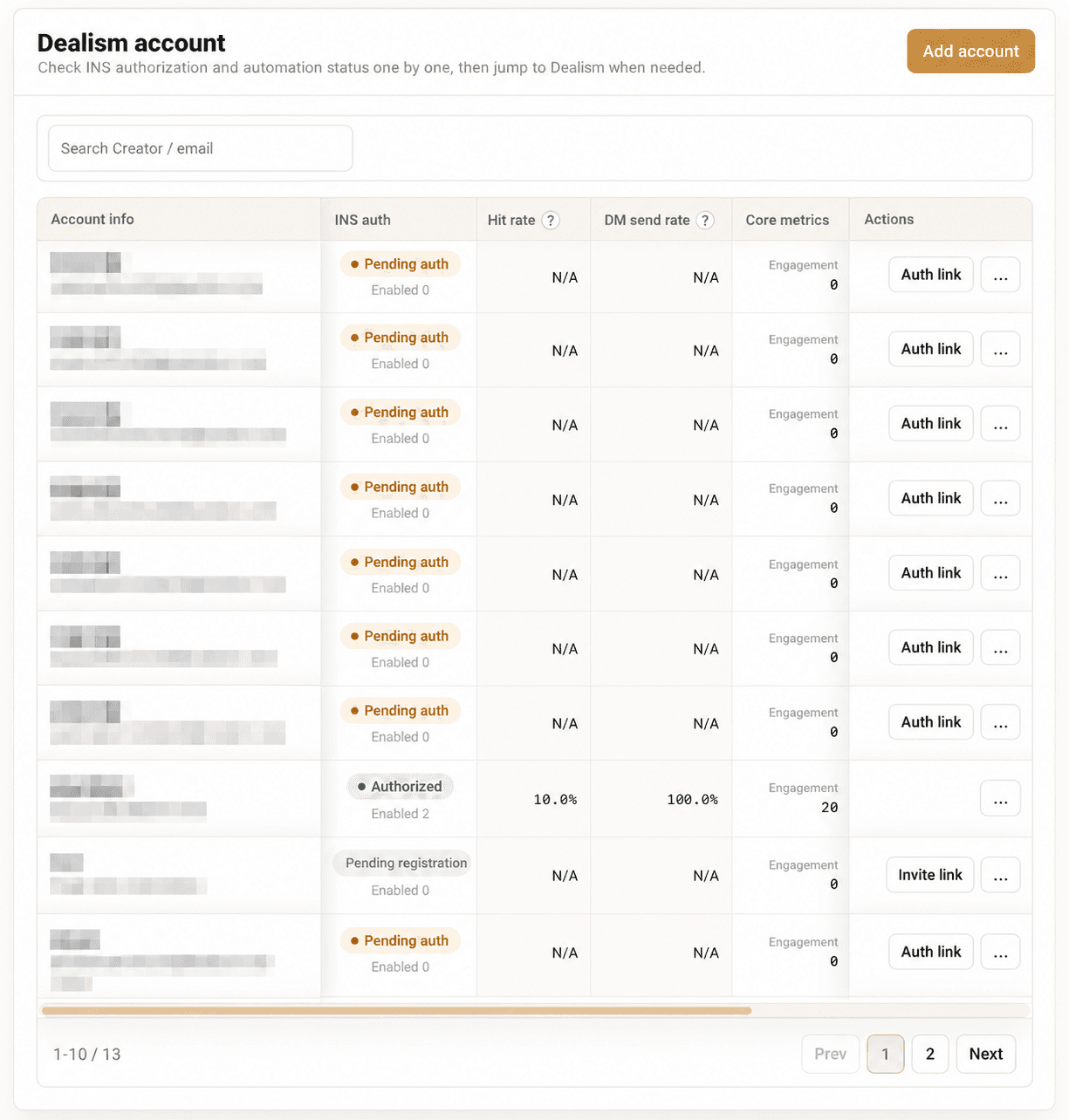This screenshot has width=1069, height=1120.
Task: Open the ellipsis menu in the last row
Action: [1000, 952]
